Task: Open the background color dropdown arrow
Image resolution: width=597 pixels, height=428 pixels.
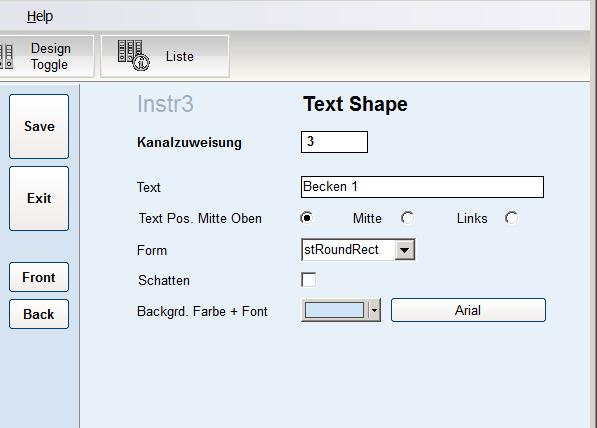Action: click(x=374, y=310)
